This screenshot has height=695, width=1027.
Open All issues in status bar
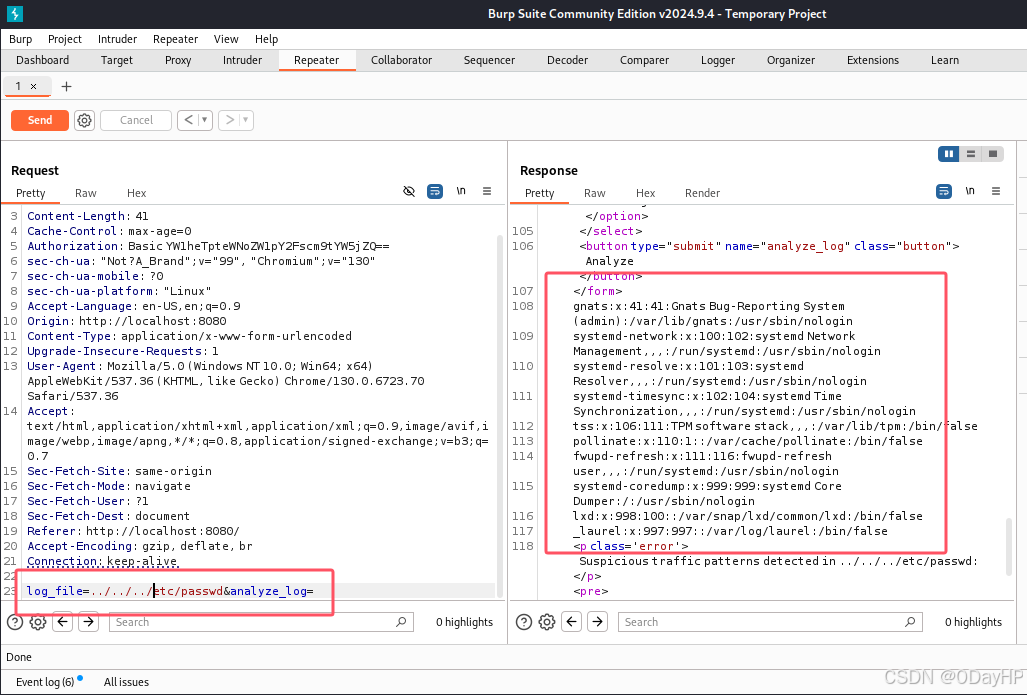[126, 682]
